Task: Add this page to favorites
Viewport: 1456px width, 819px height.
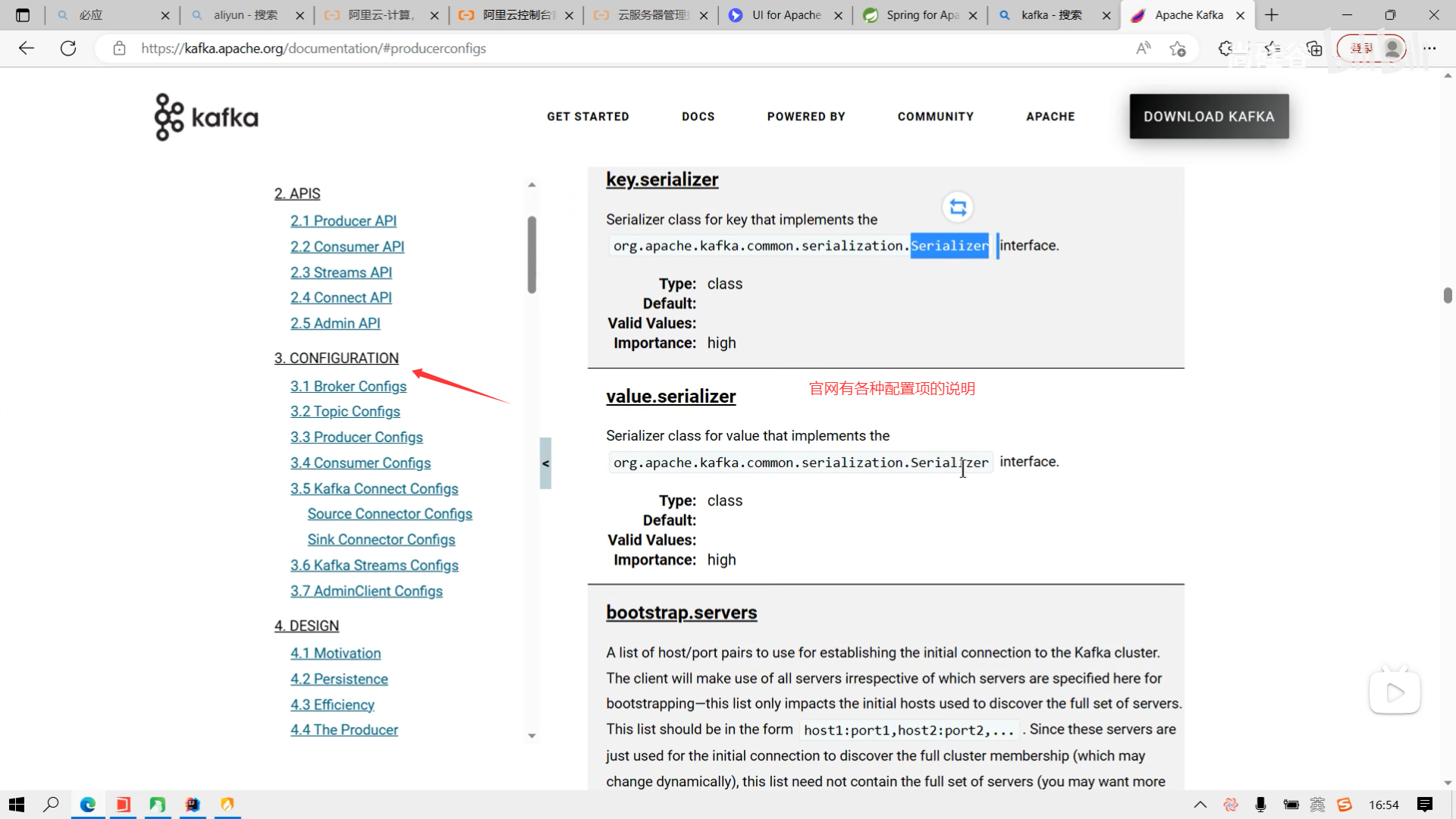Action: coord(1178,49)
